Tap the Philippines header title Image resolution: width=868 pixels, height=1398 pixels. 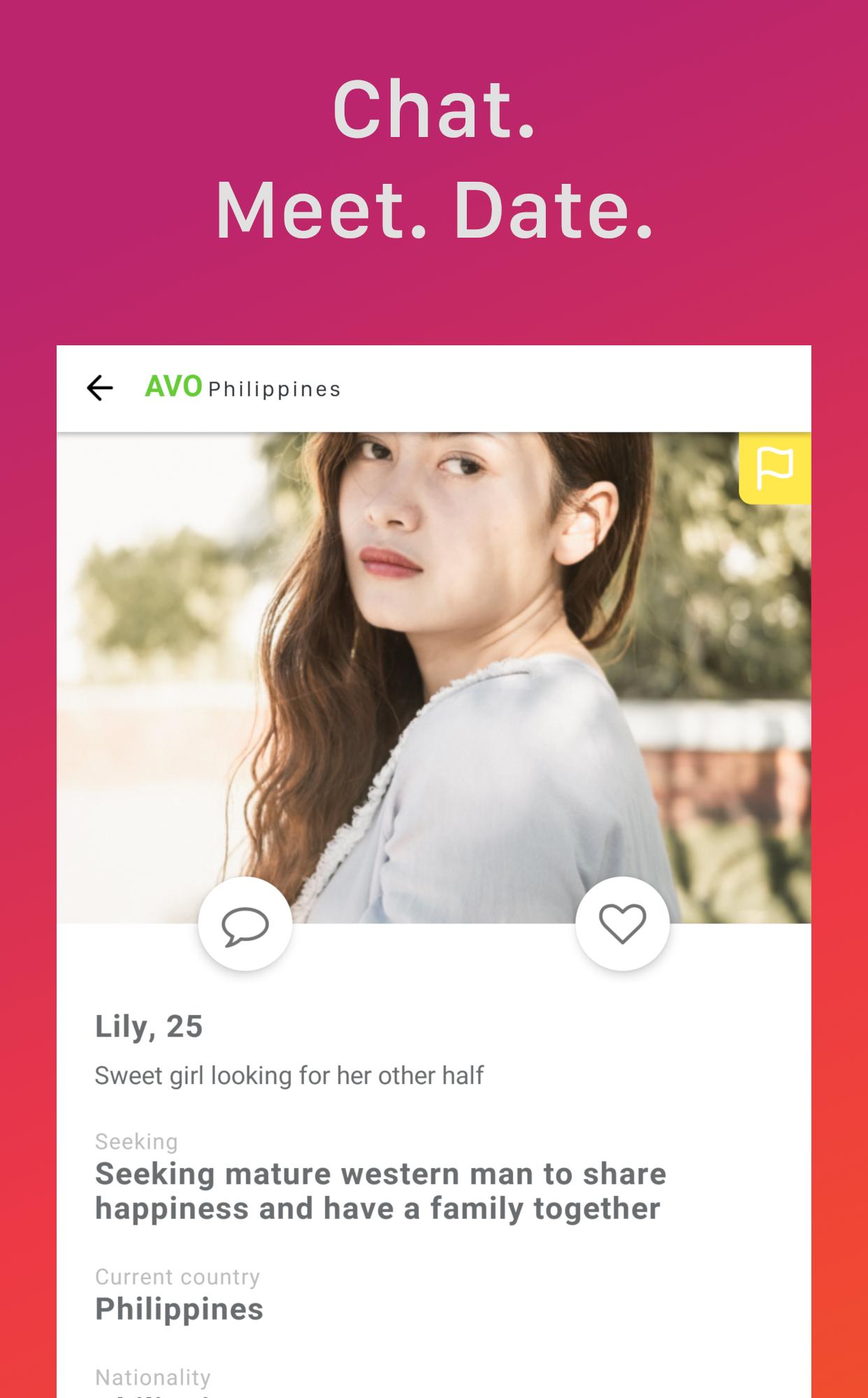[275, 389]
